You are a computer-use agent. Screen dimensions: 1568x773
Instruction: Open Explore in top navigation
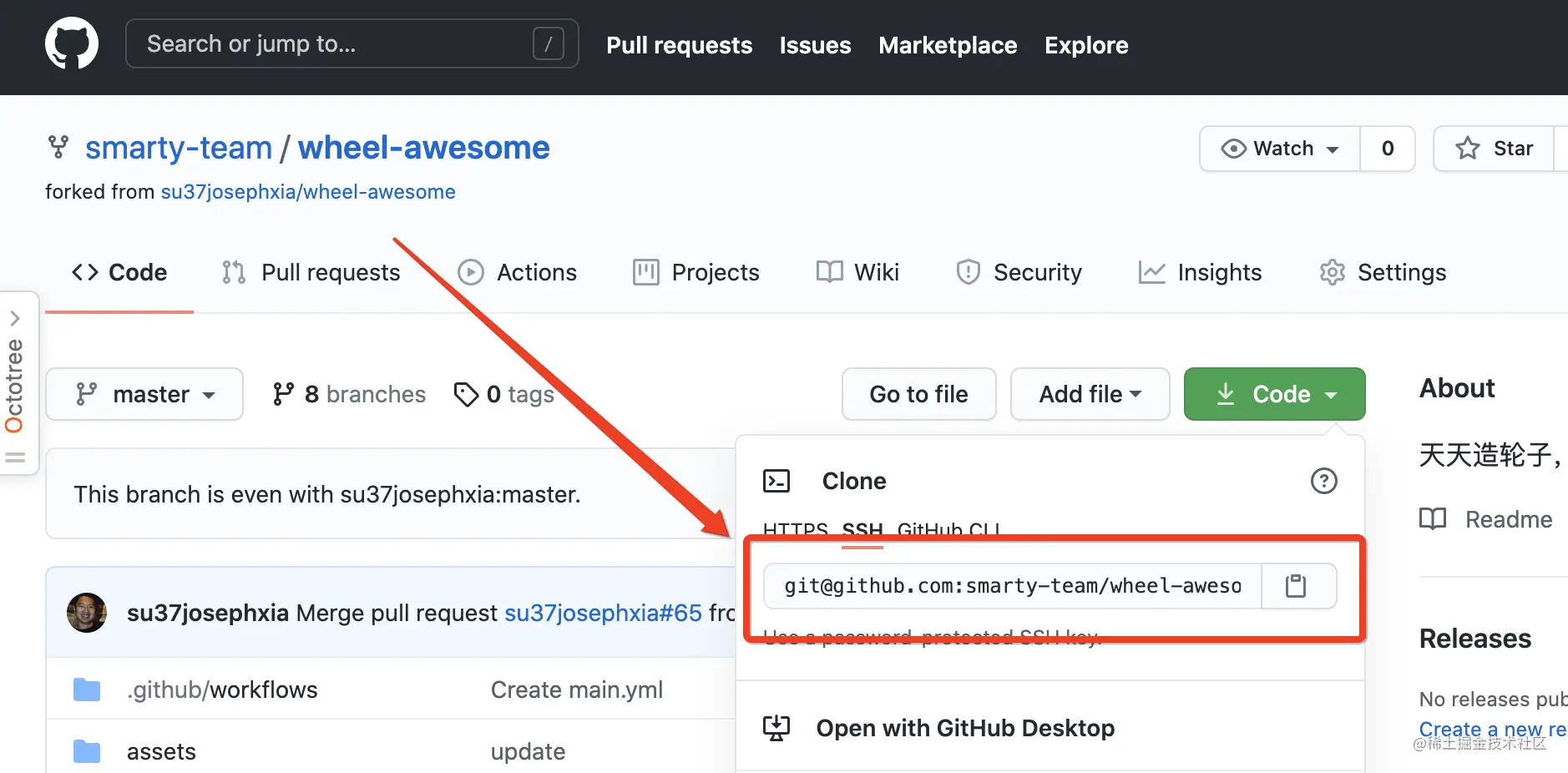[1086, 45]
